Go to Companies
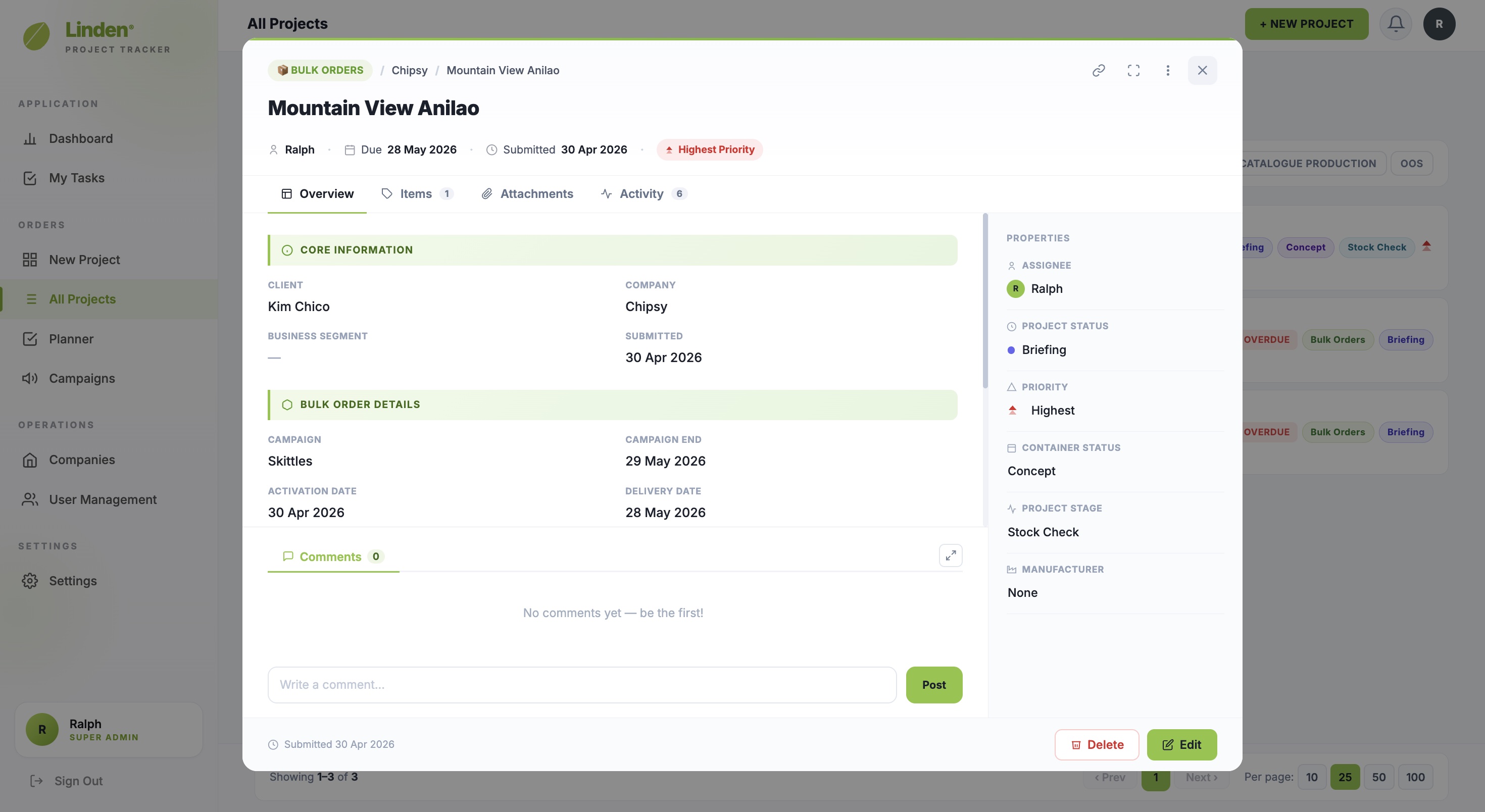The image size is (1485, 812). [x=109, y=460]
